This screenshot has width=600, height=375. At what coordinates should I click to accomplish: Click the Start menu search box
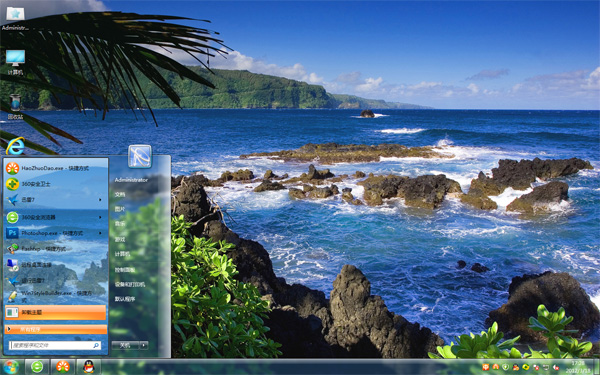(55, 346)
